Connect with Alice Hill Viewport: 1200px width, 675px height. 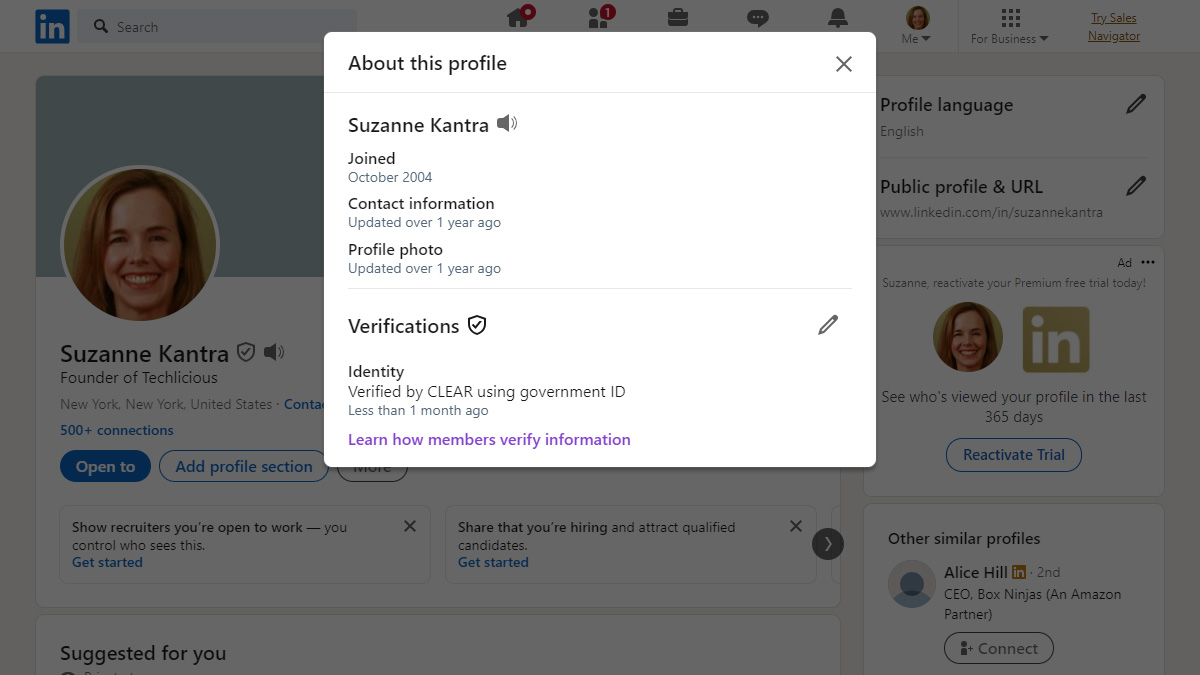998,648
